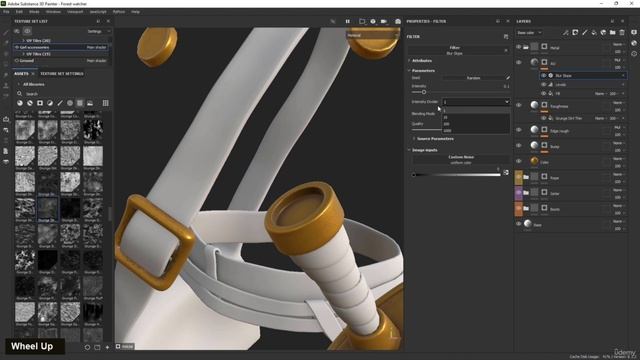640x360 pixels.
Task: Click the Custom Noise uniform color button
Action: [461, 160]
